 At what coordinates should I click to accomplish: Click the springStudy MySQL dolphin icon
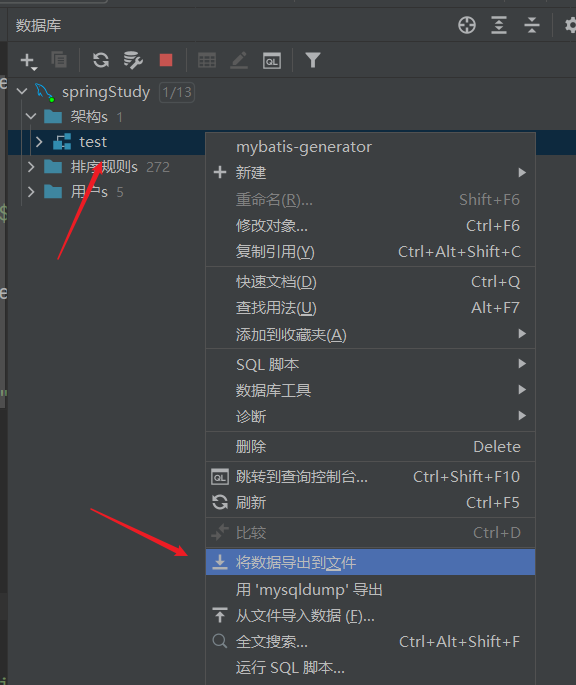(x=45, y=92)
